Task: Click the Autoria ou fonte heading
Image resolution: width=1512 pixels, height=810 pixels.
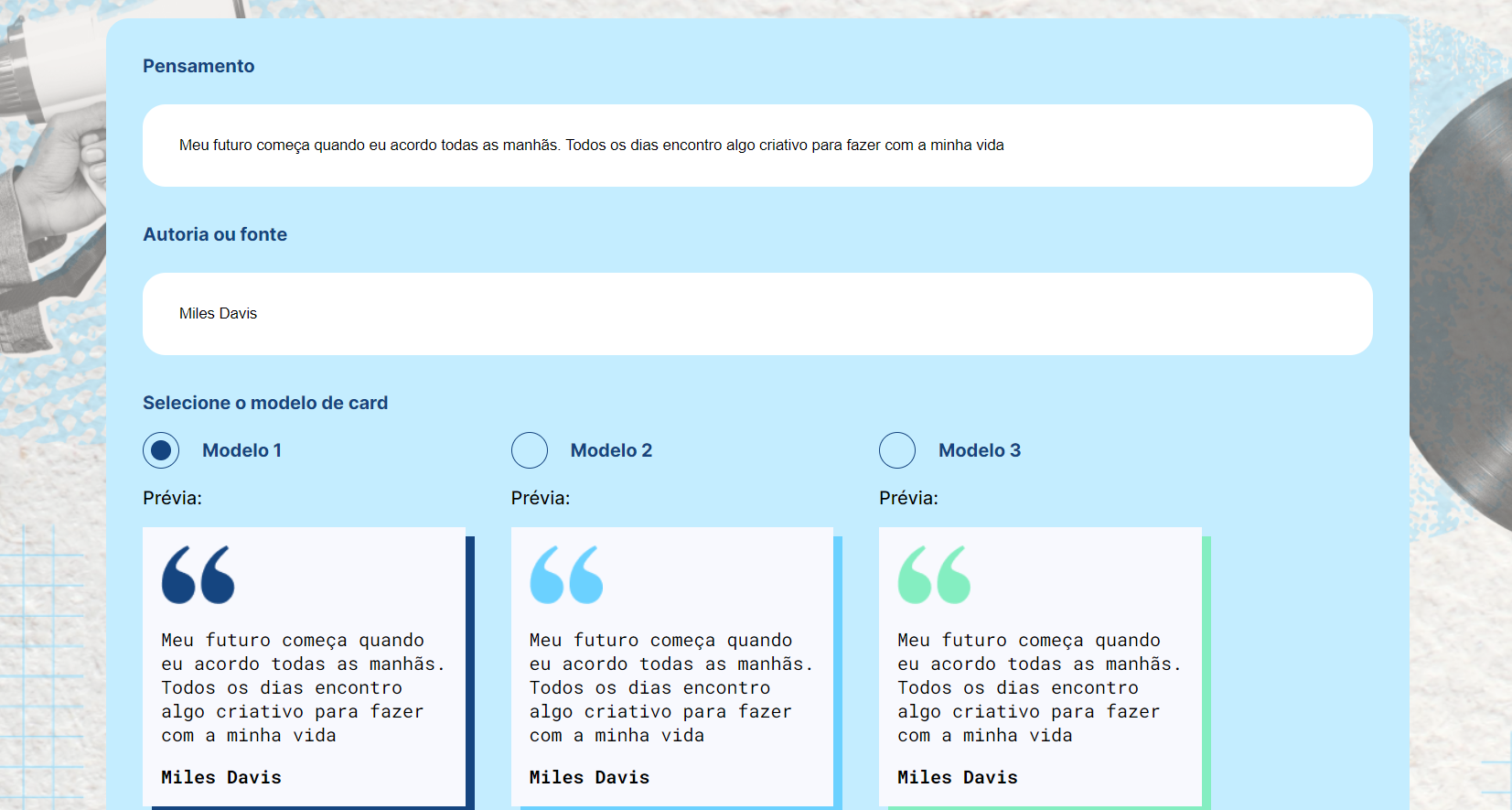Action: pos(215,234)
